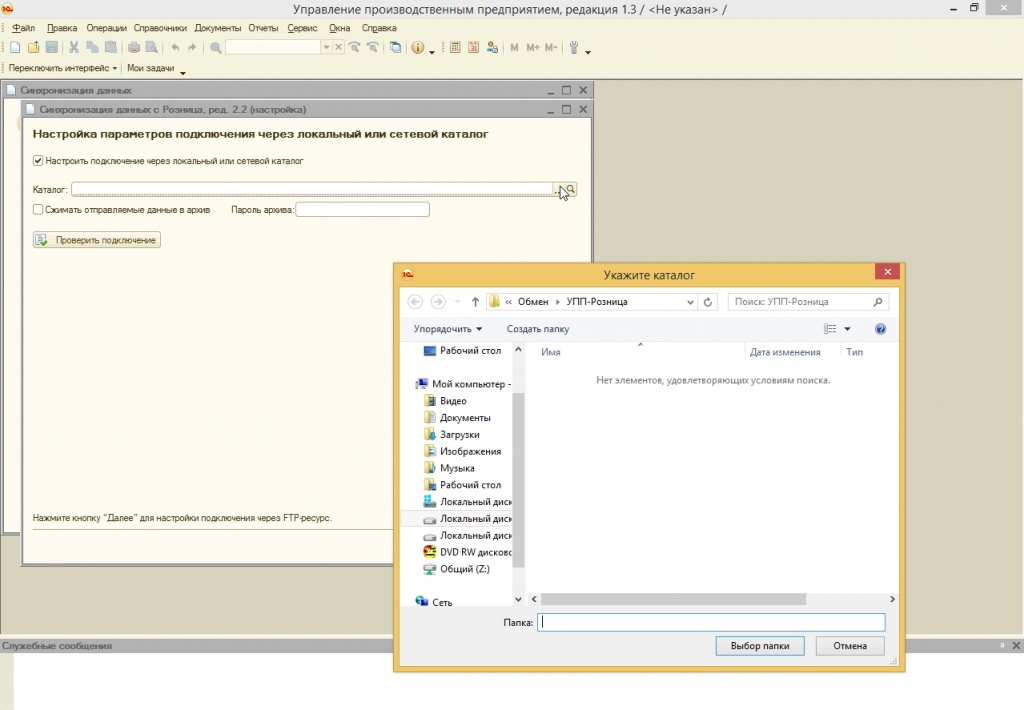Open 'Переключить интерфейс' dropdown
Viewport: 1024px width, 710px height.
coord(63,68)
